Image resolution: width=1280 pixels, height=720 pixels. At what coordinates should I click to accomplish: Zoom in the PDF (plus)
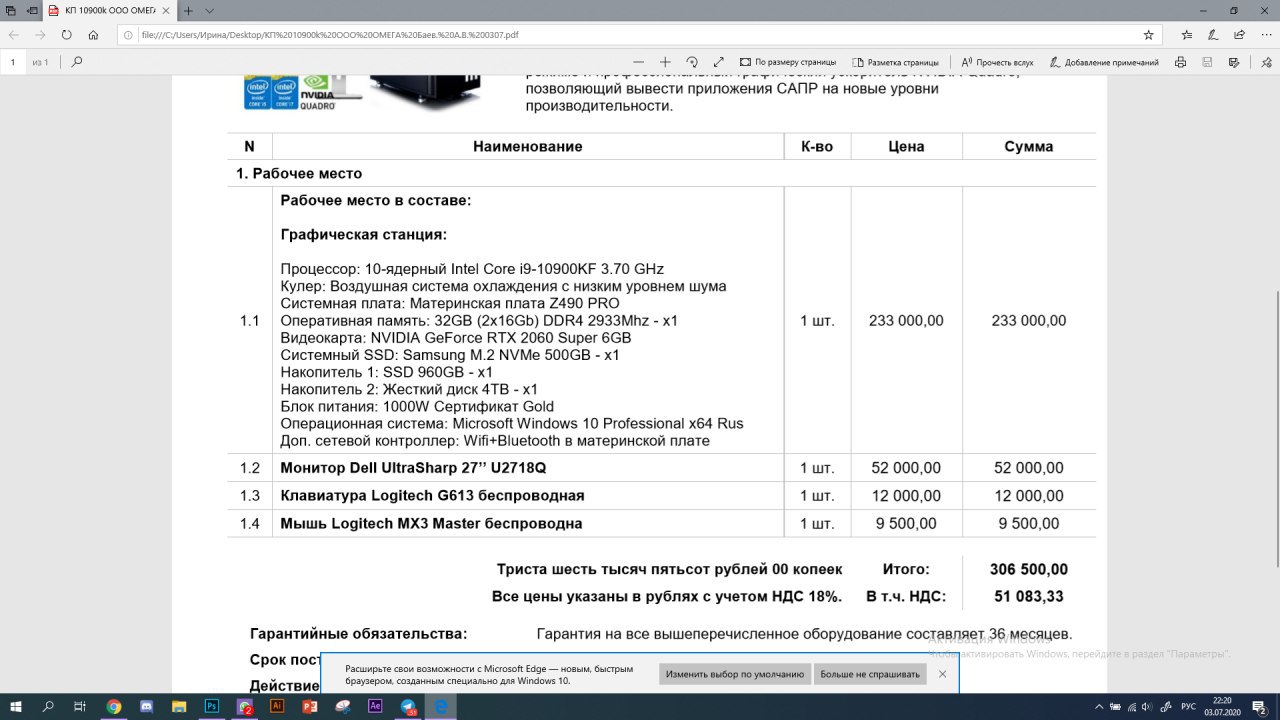[x=665, y=62]
